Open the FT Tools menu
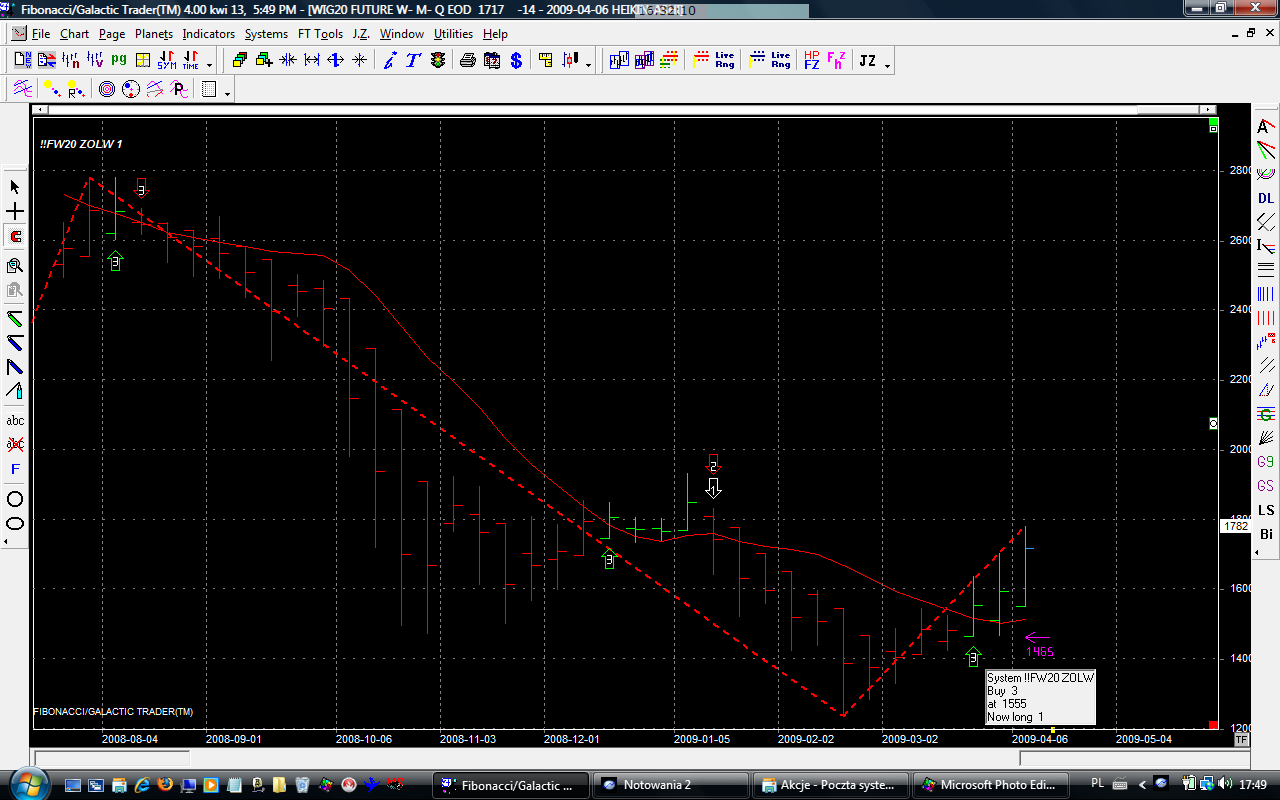Viewport: 1280px width, 800px height. (320, 34)
